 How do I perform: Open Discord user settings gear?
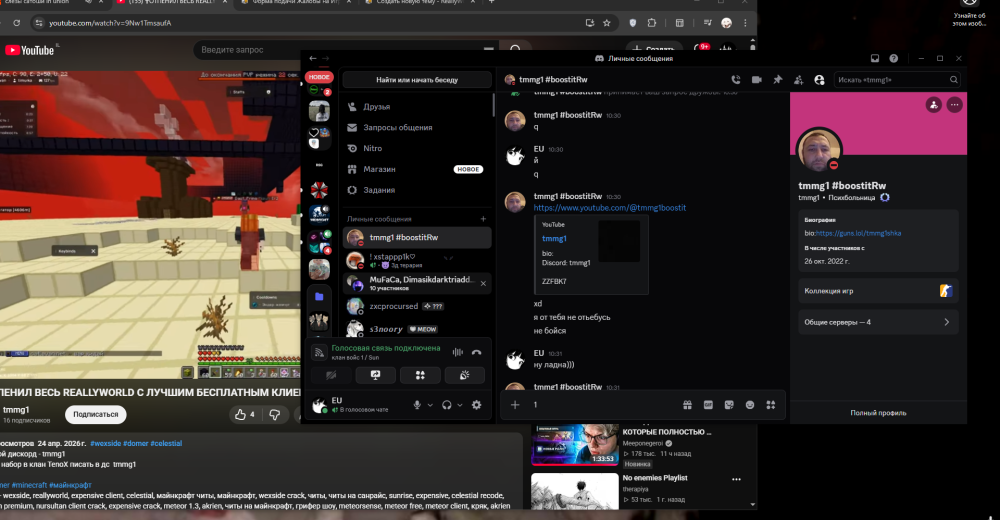coord(476,405)
